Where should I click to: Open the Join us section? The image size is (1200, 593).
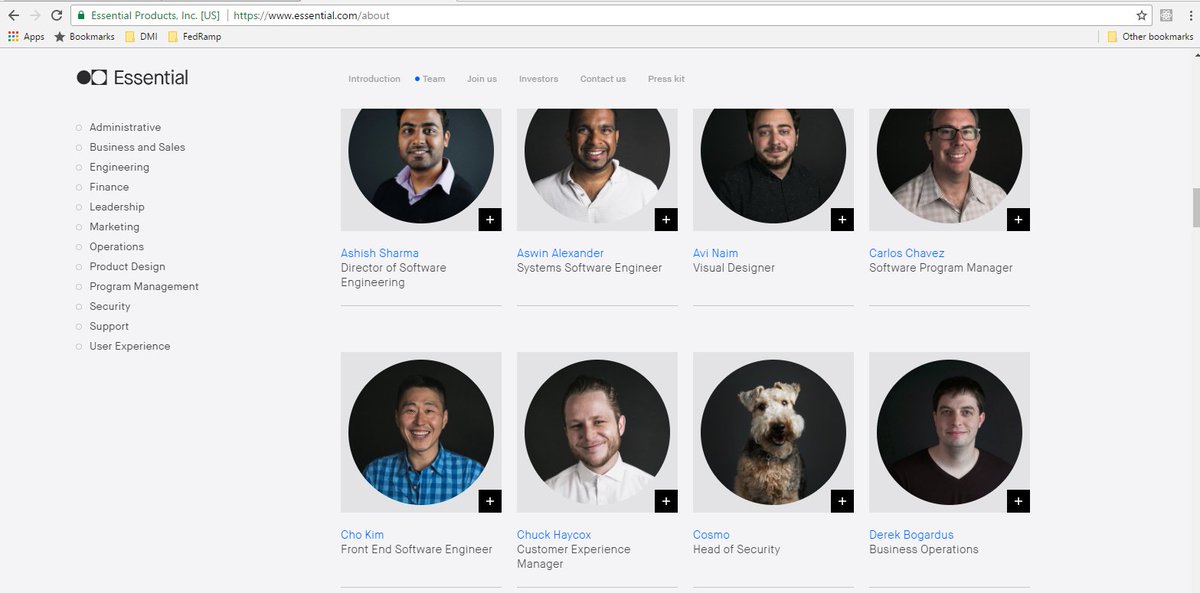coord(482,79)
